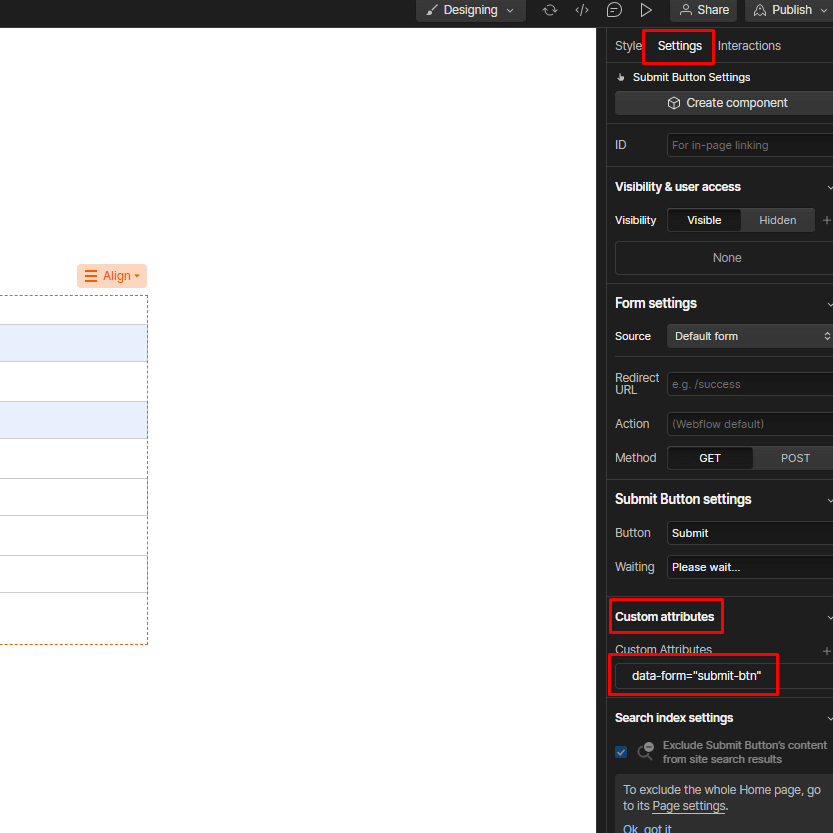Click the Ok, got it link

[x=647, y=828]
